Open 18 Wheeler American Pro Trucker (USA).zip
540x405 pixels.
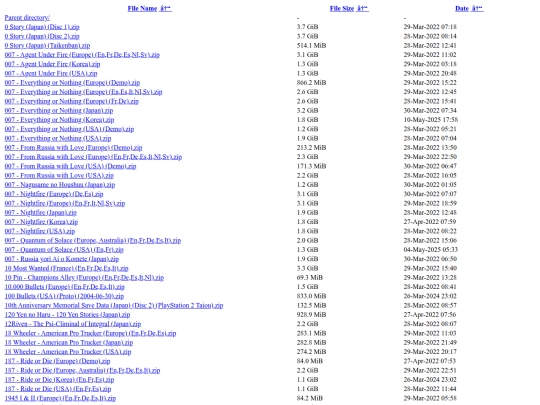coord(68,352)
